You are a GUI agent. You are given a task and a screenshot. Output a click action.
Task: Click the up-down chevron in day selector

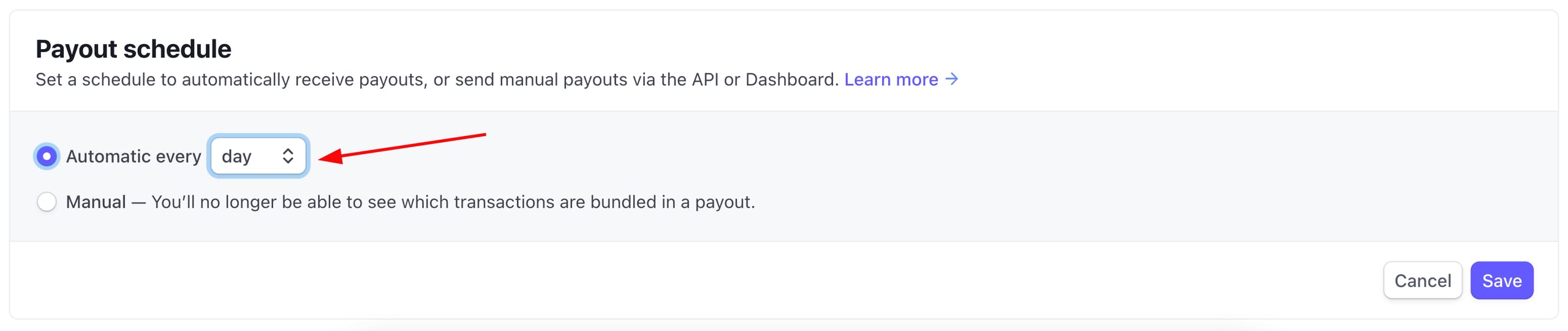[x=287, y=156]
